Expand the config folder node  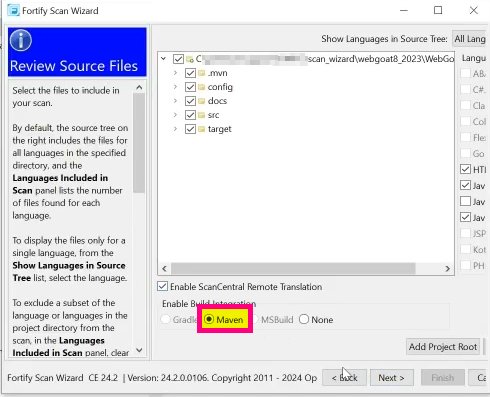175,87
